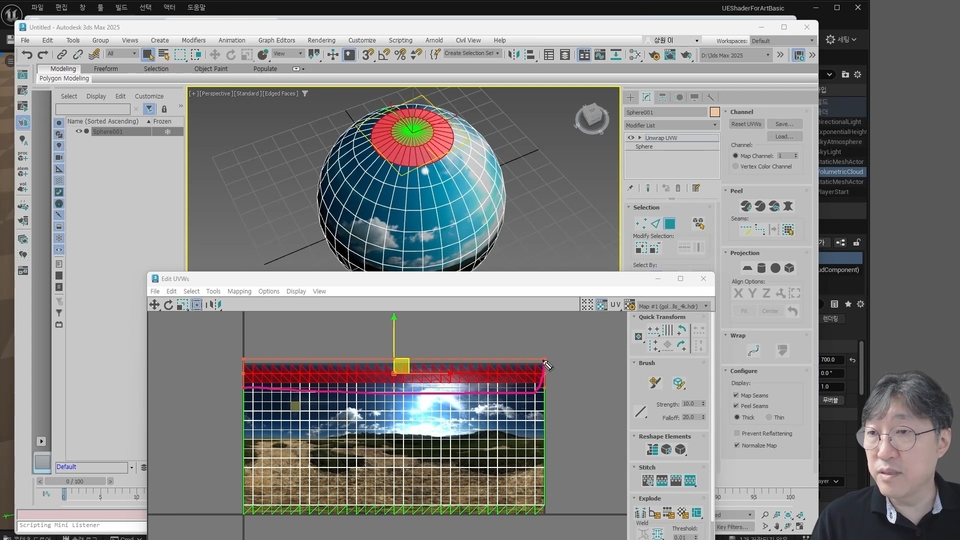Click Undo in 3ds Max toolbar

tap(27, 55)
